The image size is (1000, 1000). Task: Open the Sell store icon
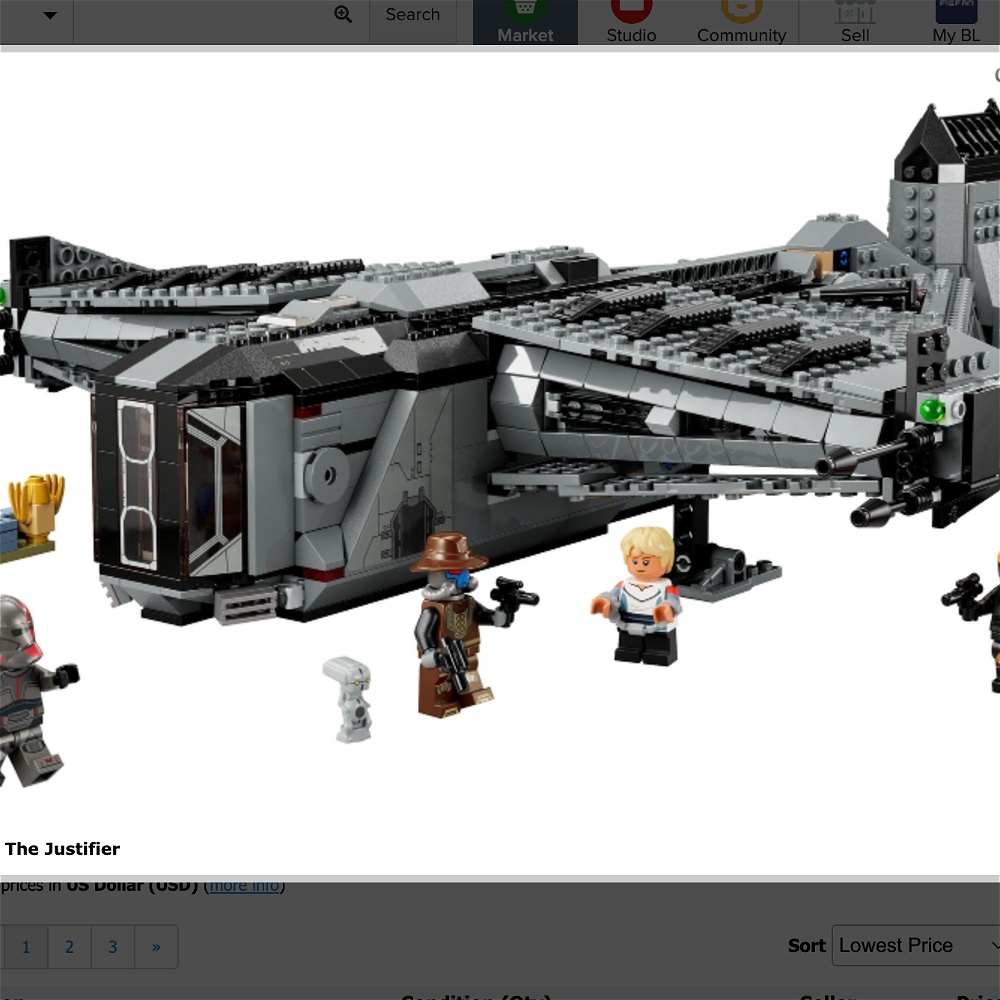(855, 22)
